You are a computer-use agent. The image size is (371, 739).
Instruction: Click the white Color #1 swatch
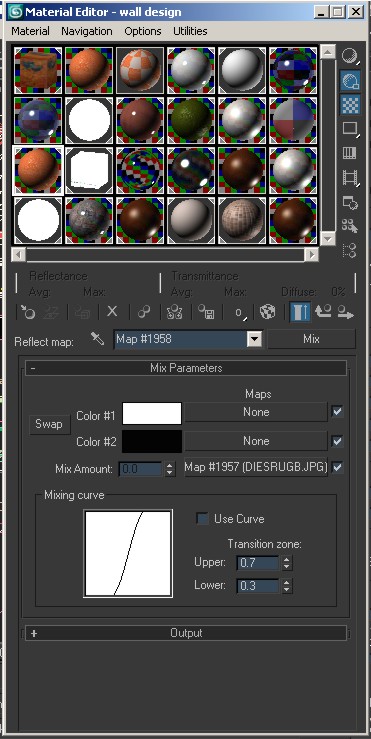tap(152, 414)
